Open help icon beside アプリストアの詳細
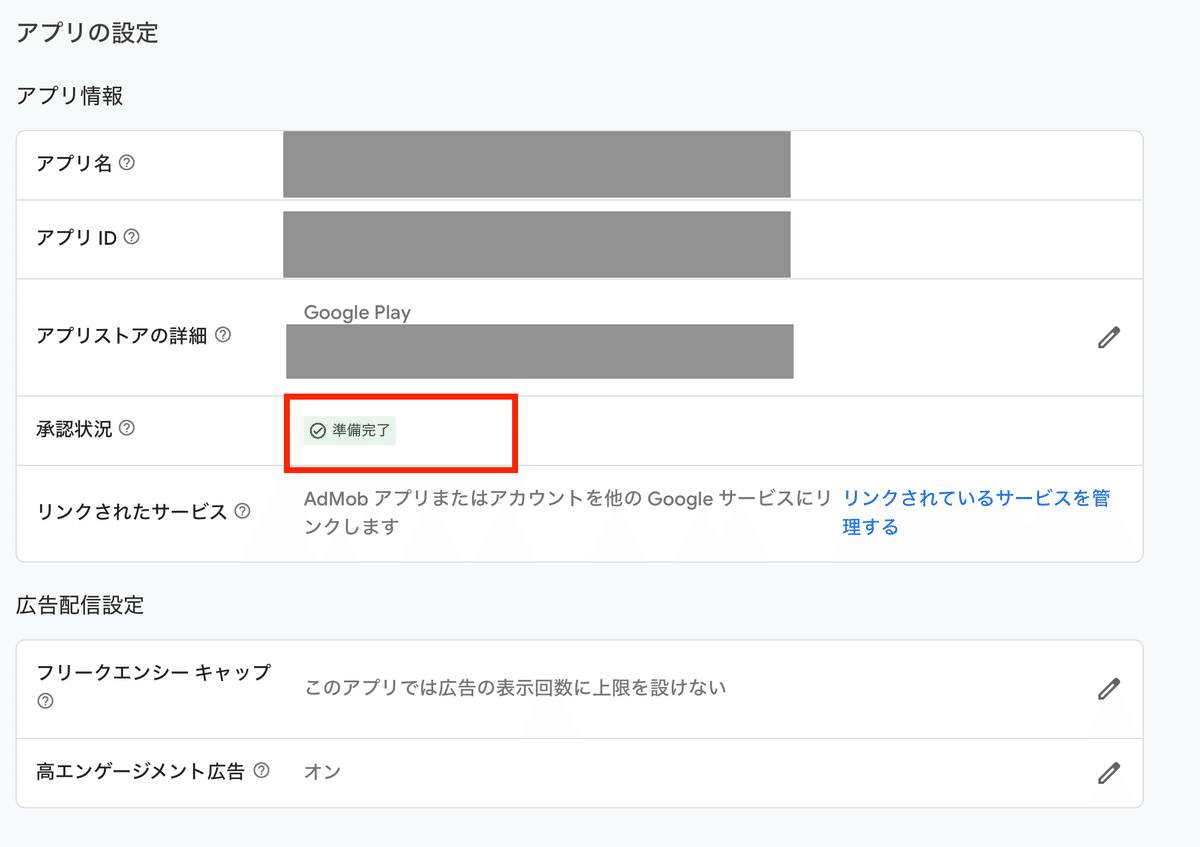The image size is (1200, 847). [223, 336]
